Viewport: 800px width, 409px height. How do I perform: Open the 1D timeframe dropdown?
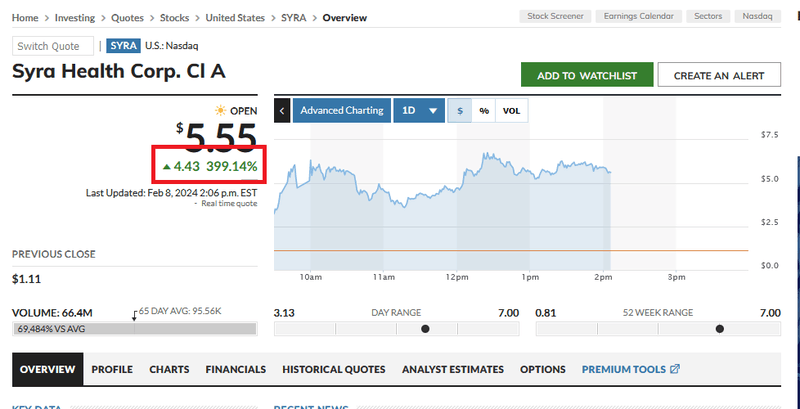pos(419,111)
